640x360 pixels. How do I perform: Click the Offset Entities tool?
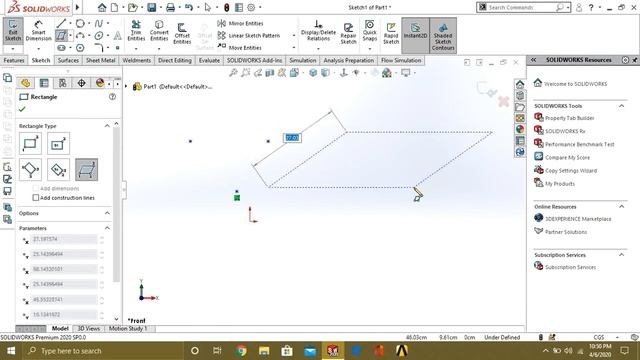(182, 33)
